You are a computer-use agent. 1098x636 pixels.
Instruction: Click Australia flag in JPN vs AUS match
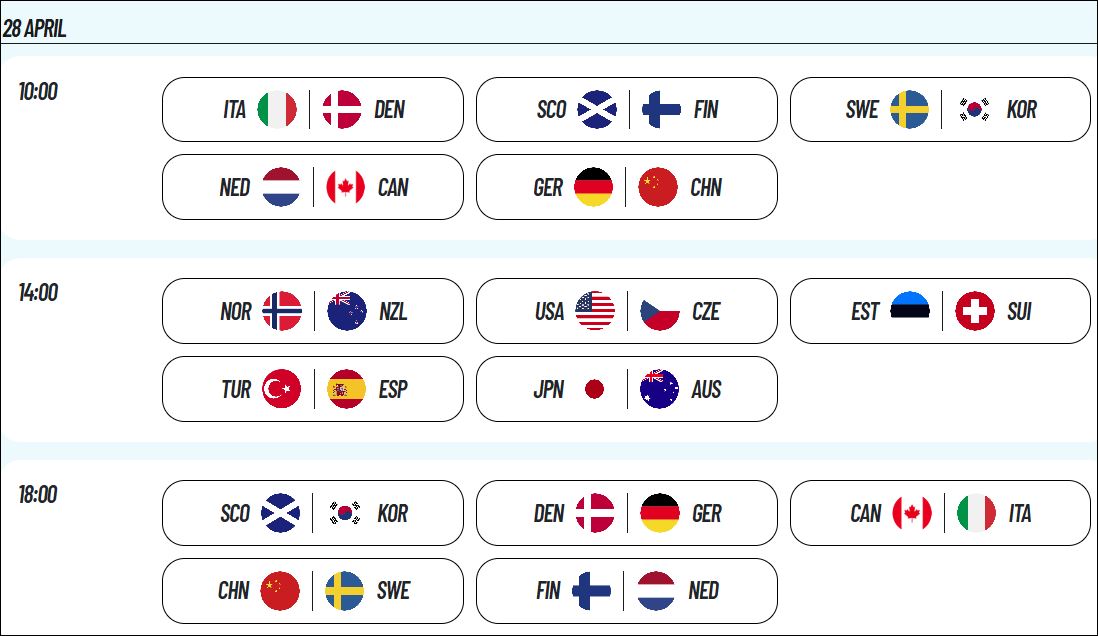pos(660,389)
